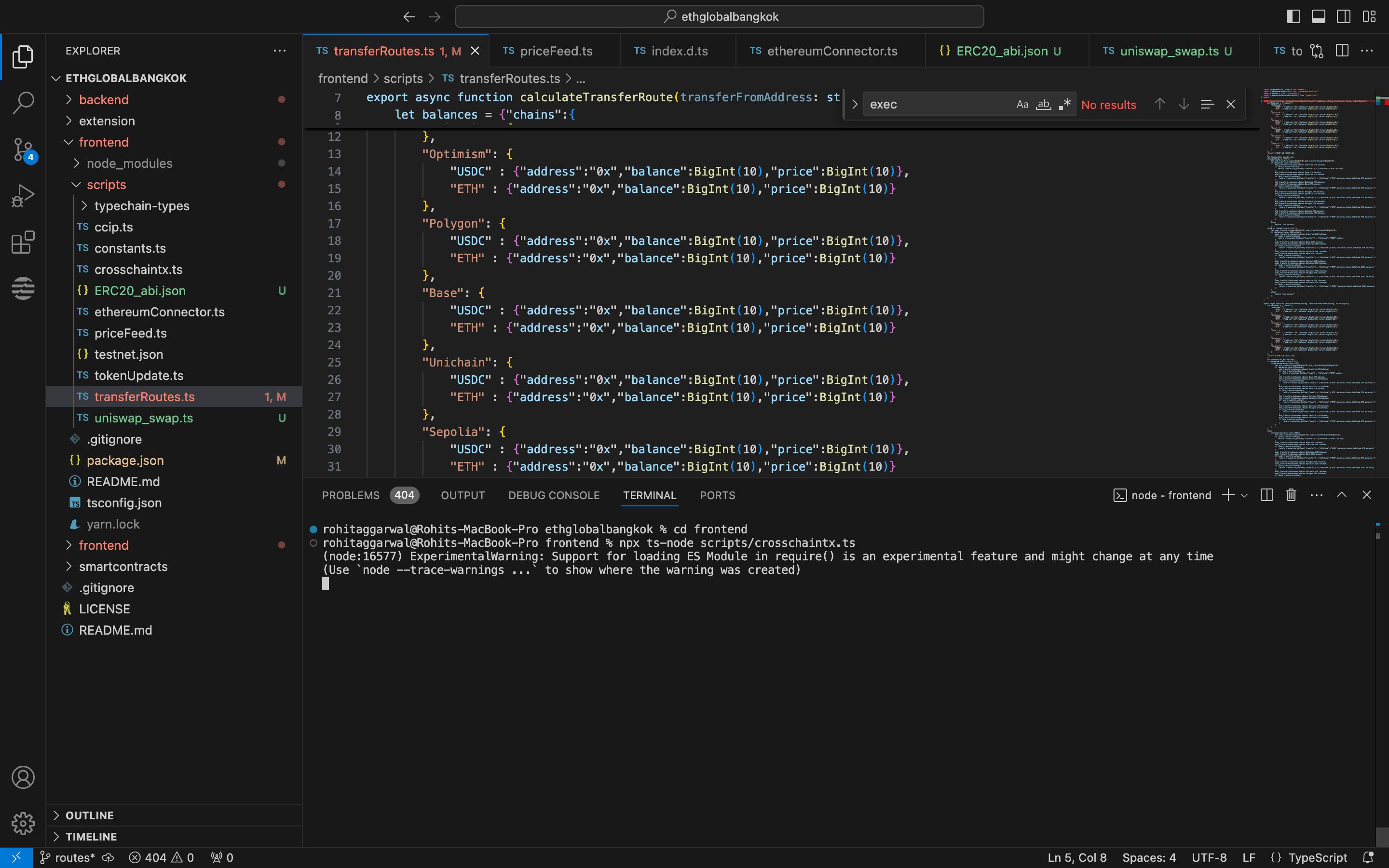Close the terminal panel
The image size is (1389, 868).
[x=1367, y=495]
